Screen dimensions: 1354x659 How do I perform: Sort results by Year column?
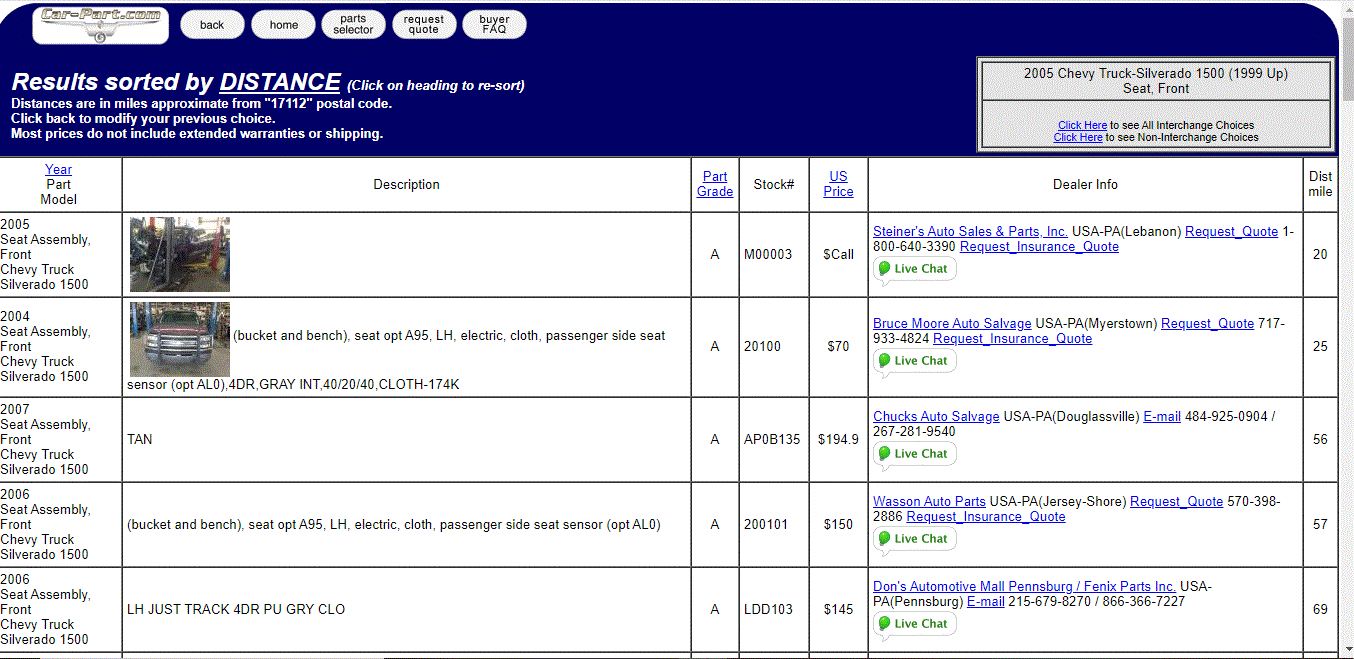[59, 169]
